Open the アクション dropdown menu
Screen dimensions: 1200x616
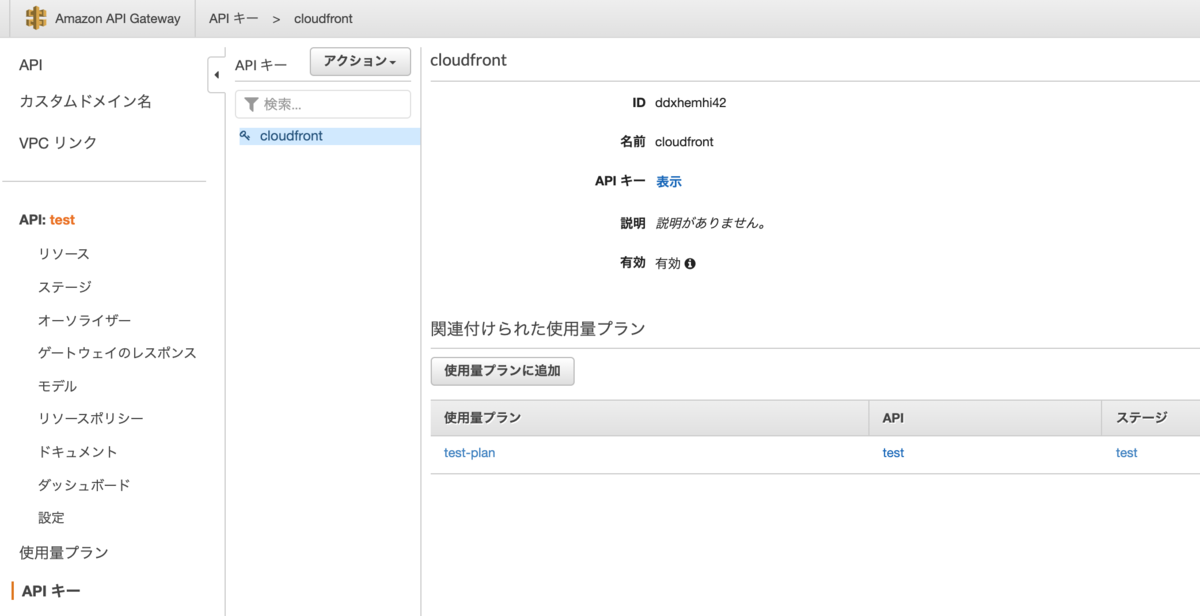point(360,62)
